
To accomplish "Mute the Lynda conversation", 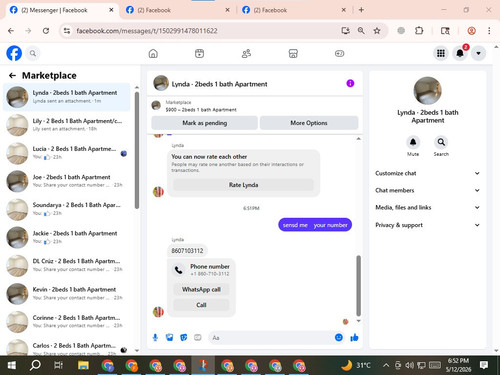I will [x=413, y=142].
